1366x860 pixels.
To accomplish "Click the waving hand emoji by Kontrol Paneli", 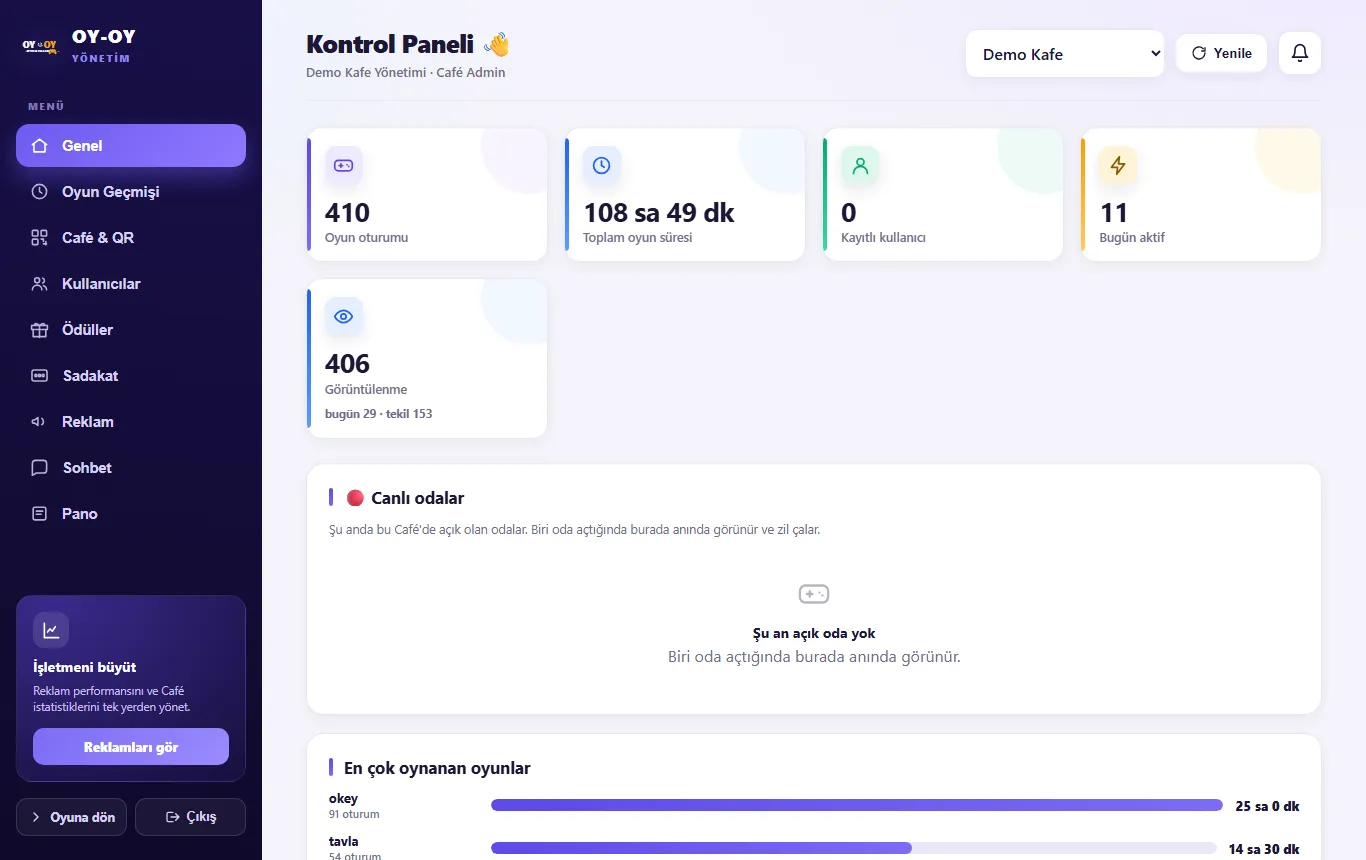I will point(496,44).
